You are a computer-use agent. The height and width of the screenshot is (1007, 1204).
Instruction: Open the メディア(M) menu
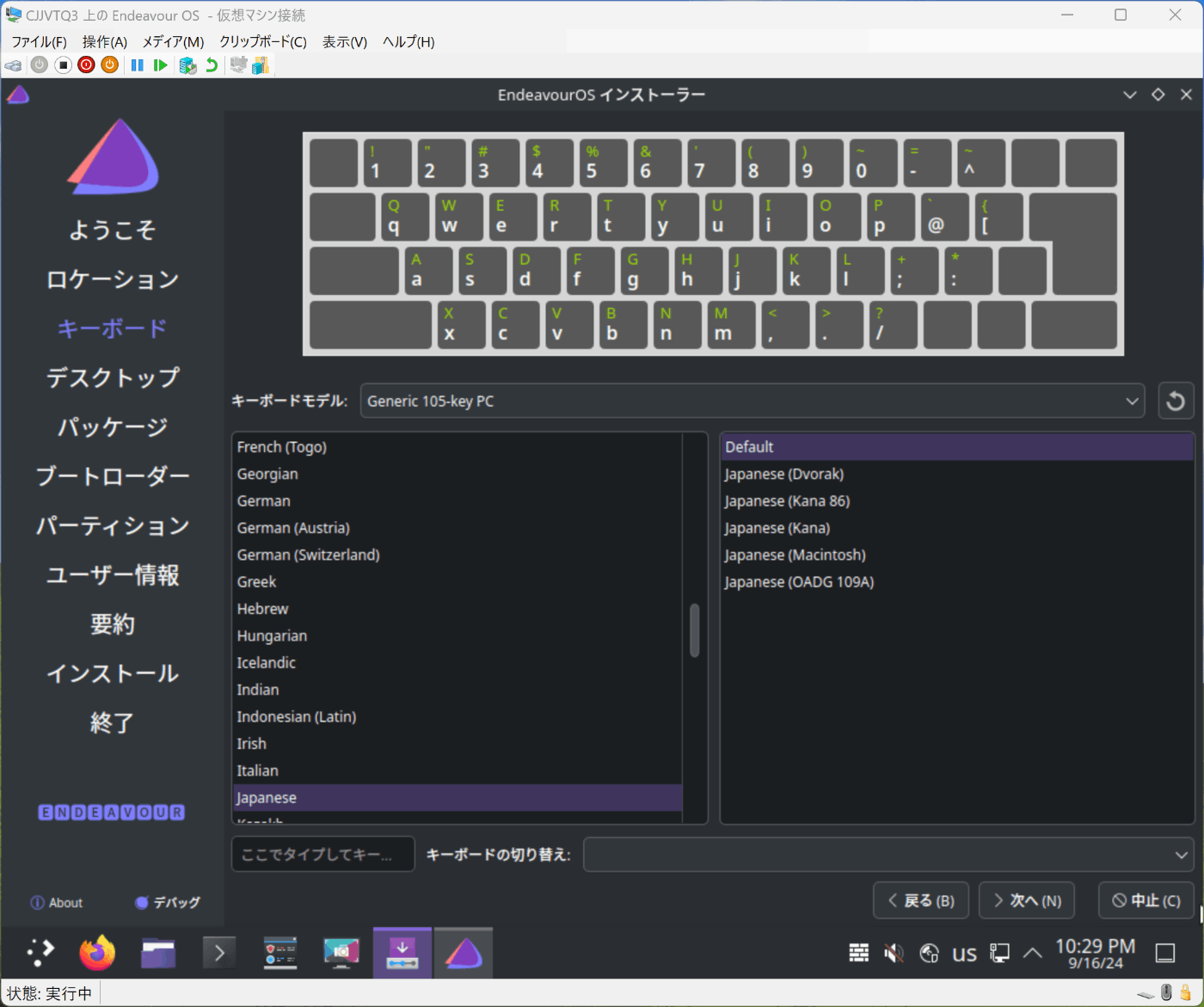(173, 41)
